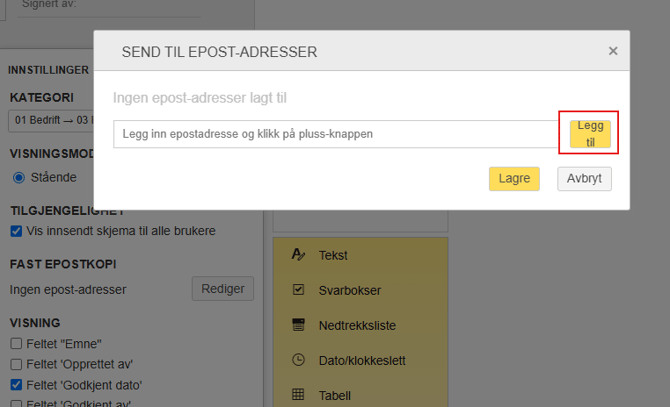Choose the Nedtrekksliste element icon
Screen dimensions: 670x407
click(x=298, y=325)
